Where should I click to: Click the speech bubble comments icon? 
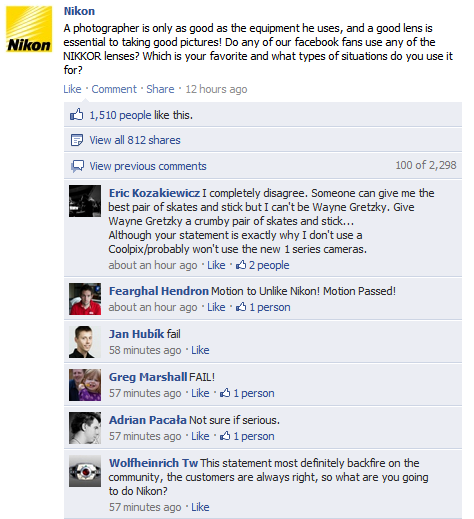coord(77,166)
